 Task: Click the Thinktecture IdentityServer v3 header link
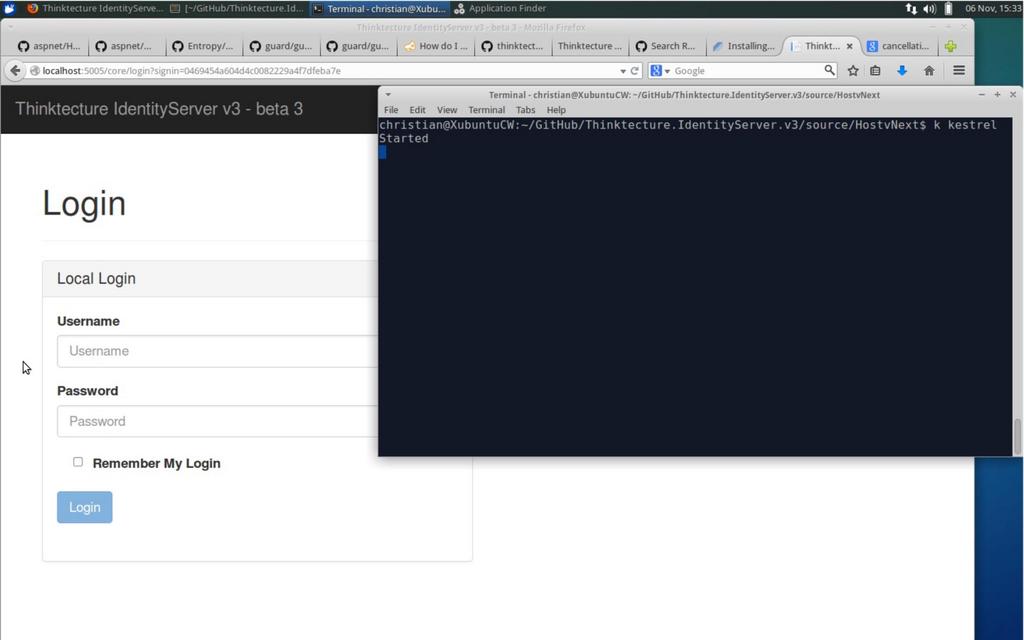(x=159, y=109)
